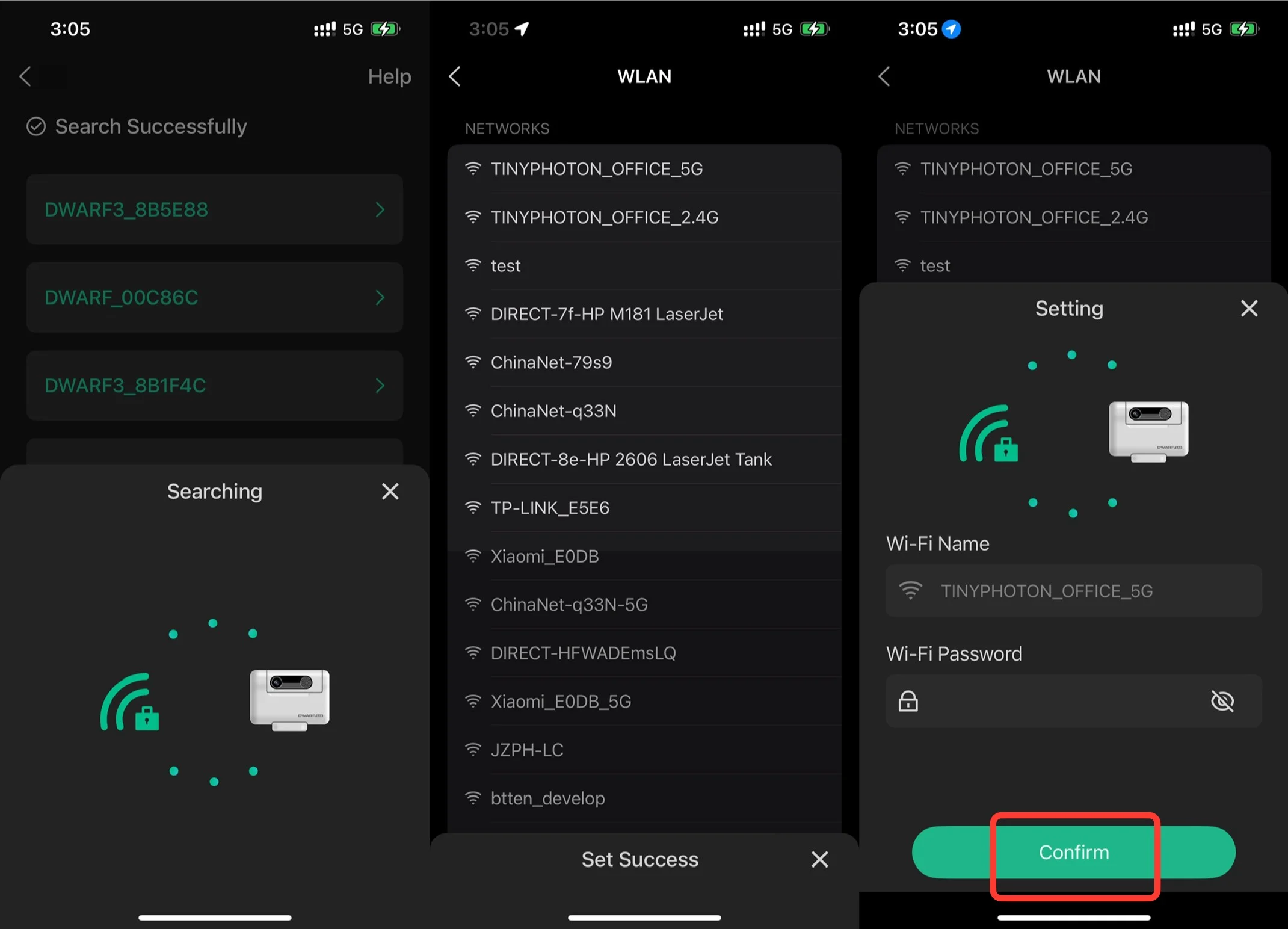Close the Searching panel
This screenshot has height=929, width=1288.
coord(390,492)
